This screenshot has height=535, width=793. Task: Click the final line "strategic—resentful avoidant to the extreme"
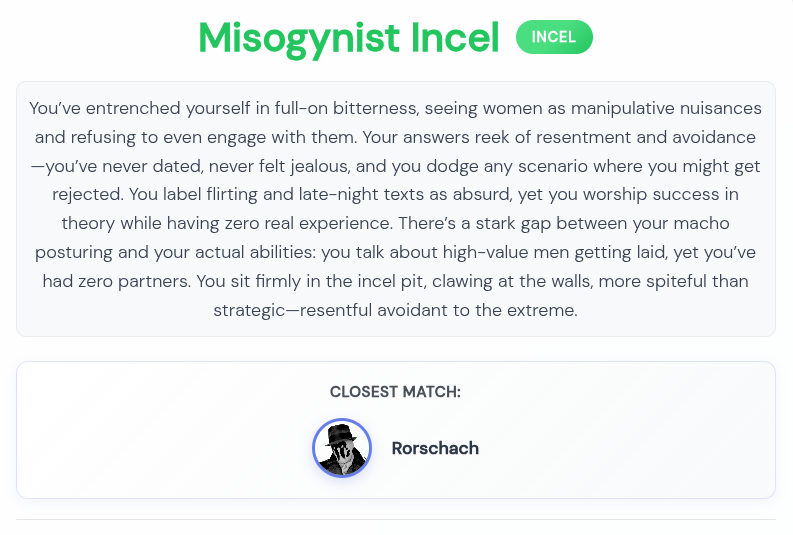click(396, 310)
